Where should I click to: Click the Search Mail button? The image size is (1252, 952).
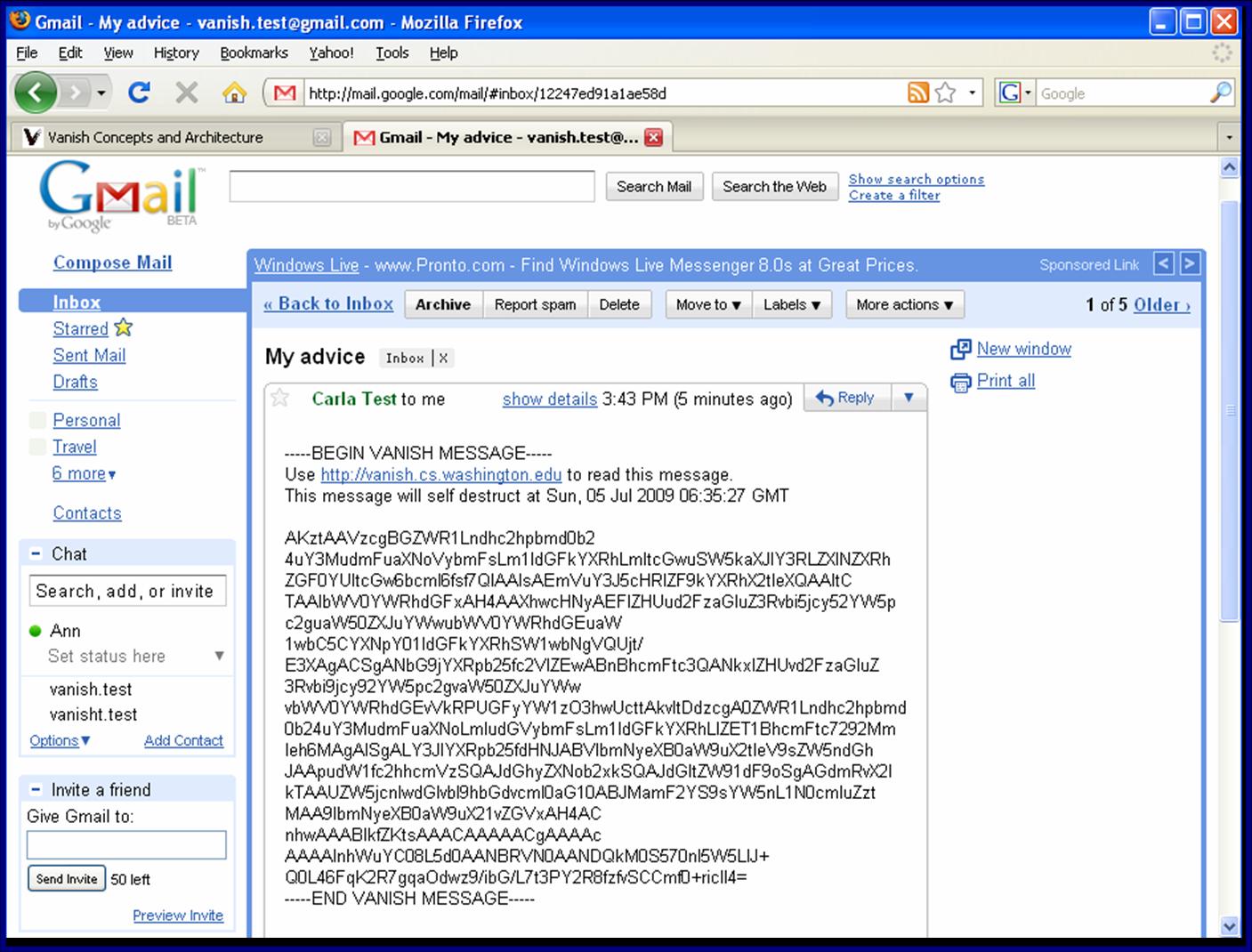[654, 186]
